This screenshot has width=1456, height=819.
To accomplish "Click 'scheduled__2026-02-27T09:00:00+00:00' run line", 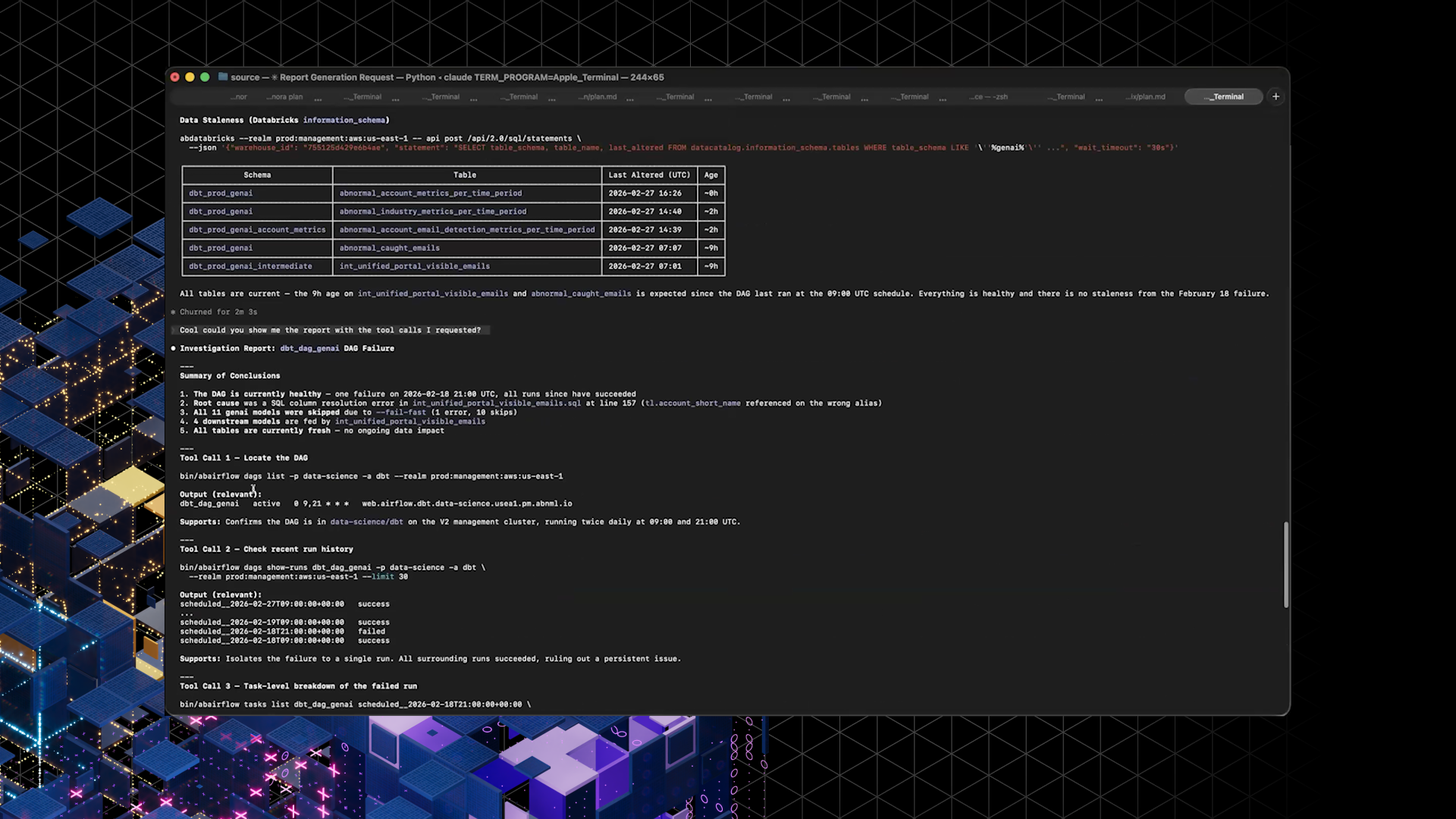I will coord(284,604).
